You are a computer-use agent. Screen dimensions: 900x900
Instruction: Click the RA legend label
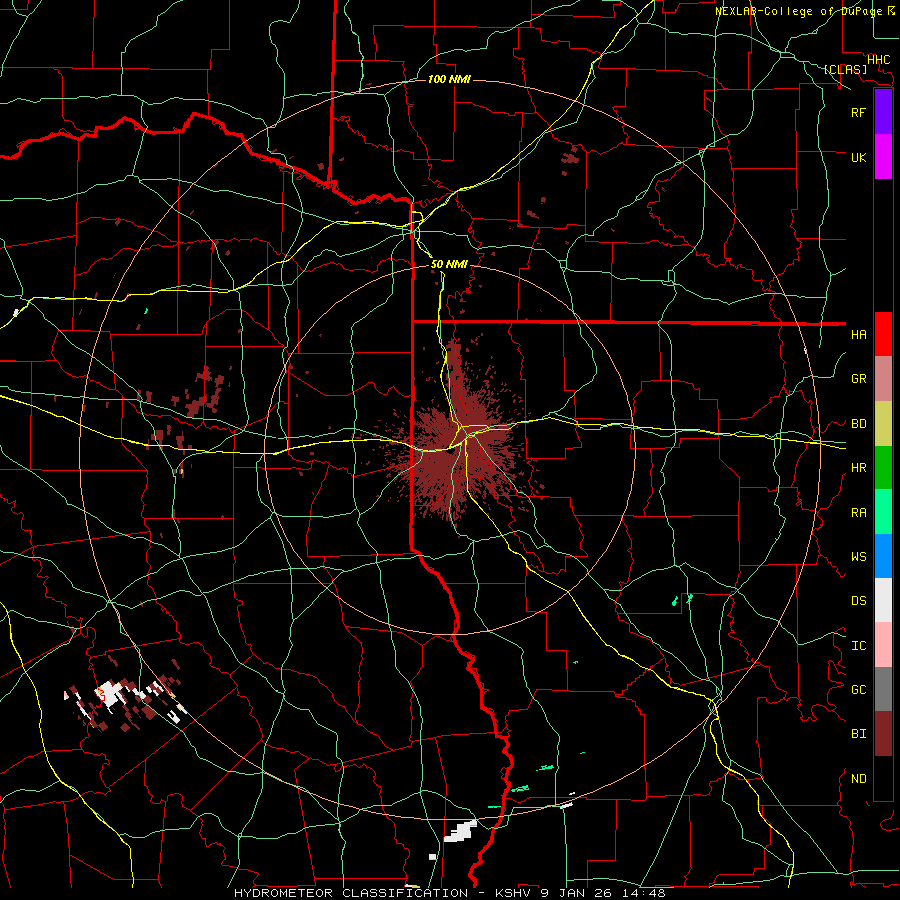[x=858, y=513]
